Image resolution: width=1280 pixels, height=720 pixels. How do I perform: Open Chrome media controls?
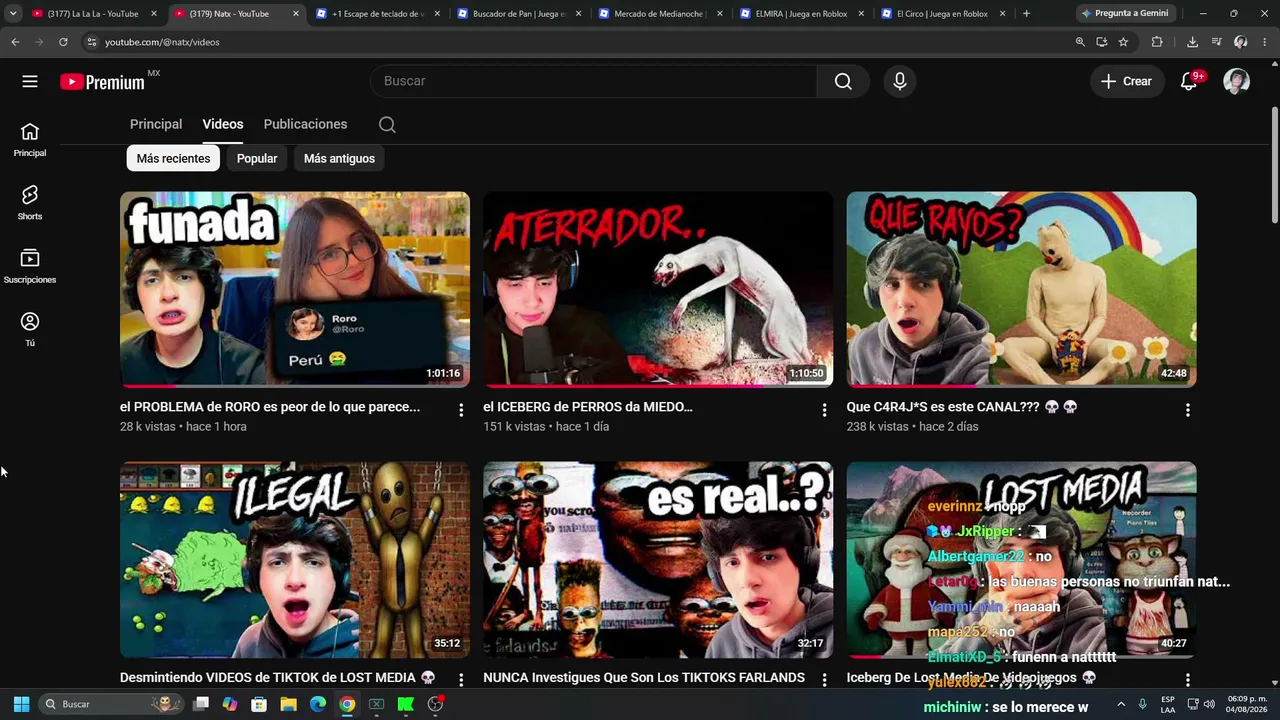click(x=1216, y=42)
